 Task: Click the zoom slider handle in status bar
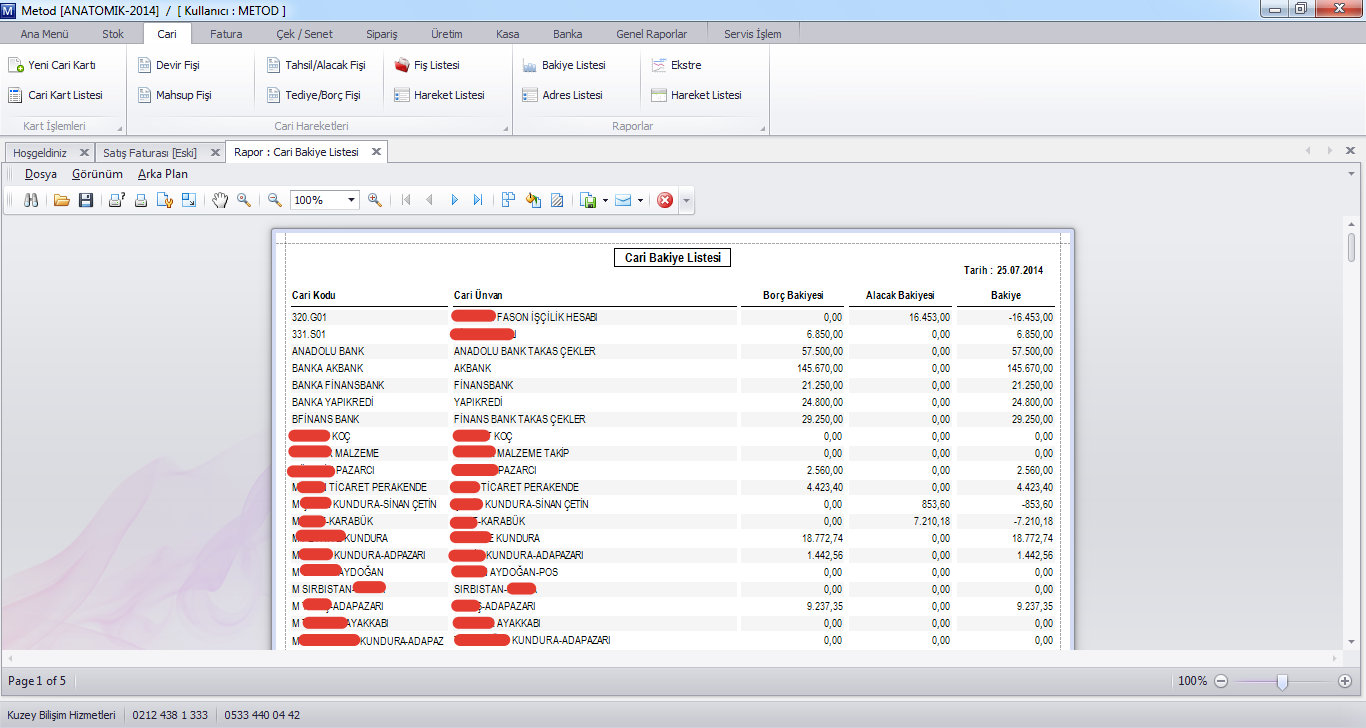pos(1282,681)
